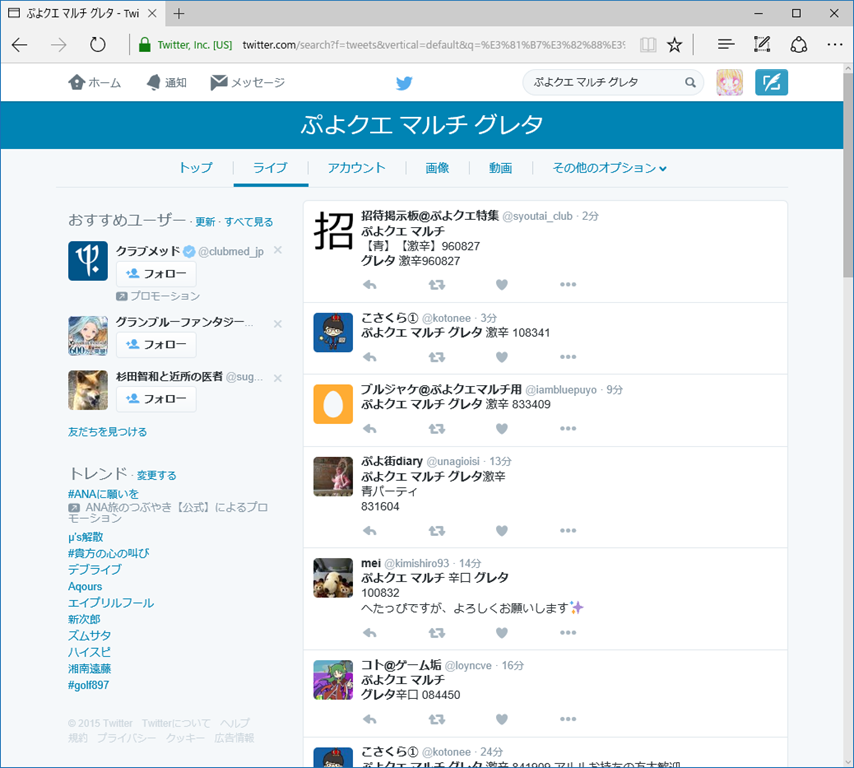Open trend エイプリルフール

(111, 603)
